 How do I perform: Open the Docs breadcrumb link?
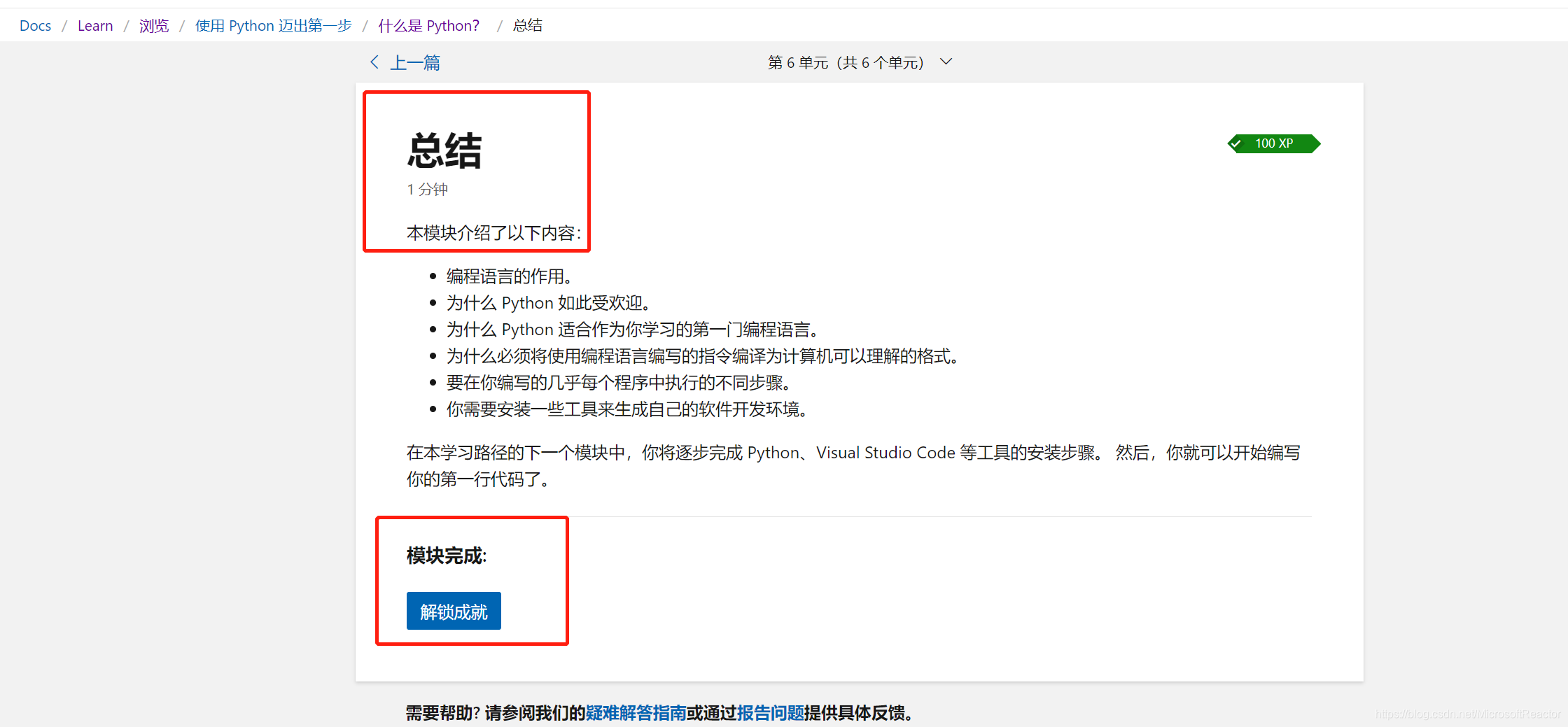click(35, 26)
